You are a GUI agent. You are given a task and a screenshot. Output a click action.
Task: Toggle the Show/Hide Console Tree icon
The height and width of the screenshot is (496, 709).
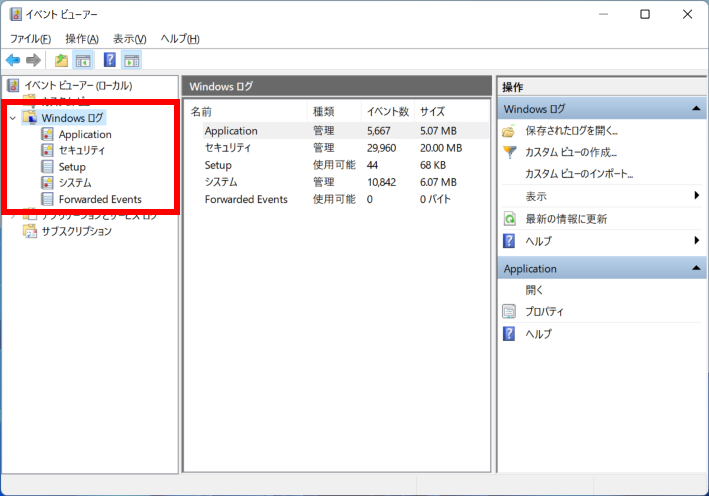click(83, 60)
